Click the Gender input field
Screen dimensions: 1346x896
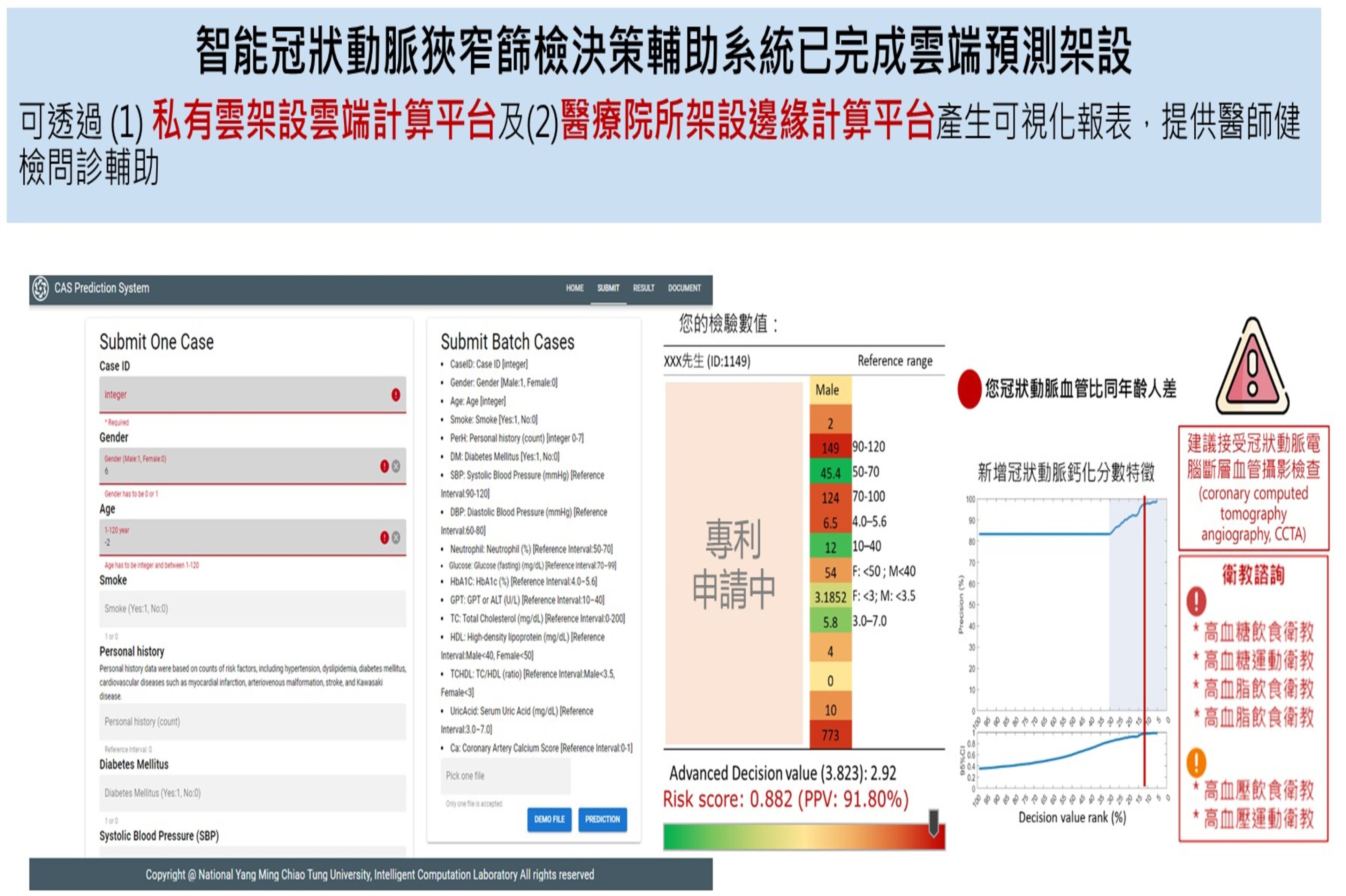(253, 466)
